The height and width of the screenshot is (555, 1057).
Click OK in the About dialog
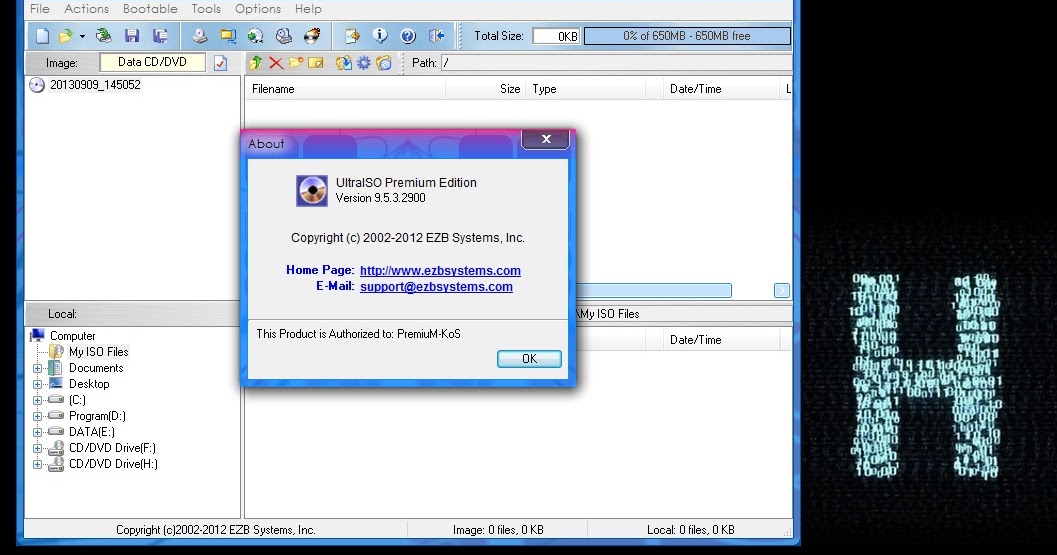click(x=529, y=359)
